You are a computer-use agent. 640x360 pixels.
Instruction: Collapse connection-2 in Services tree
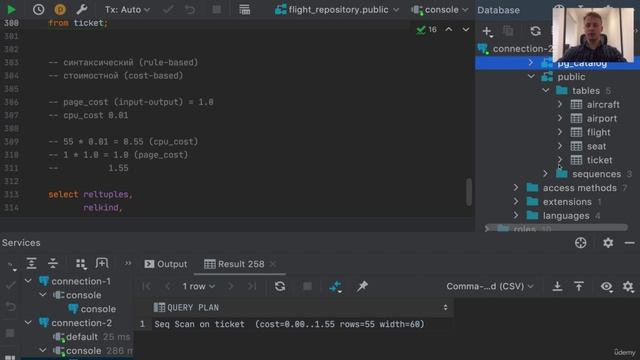pos(28,322)
